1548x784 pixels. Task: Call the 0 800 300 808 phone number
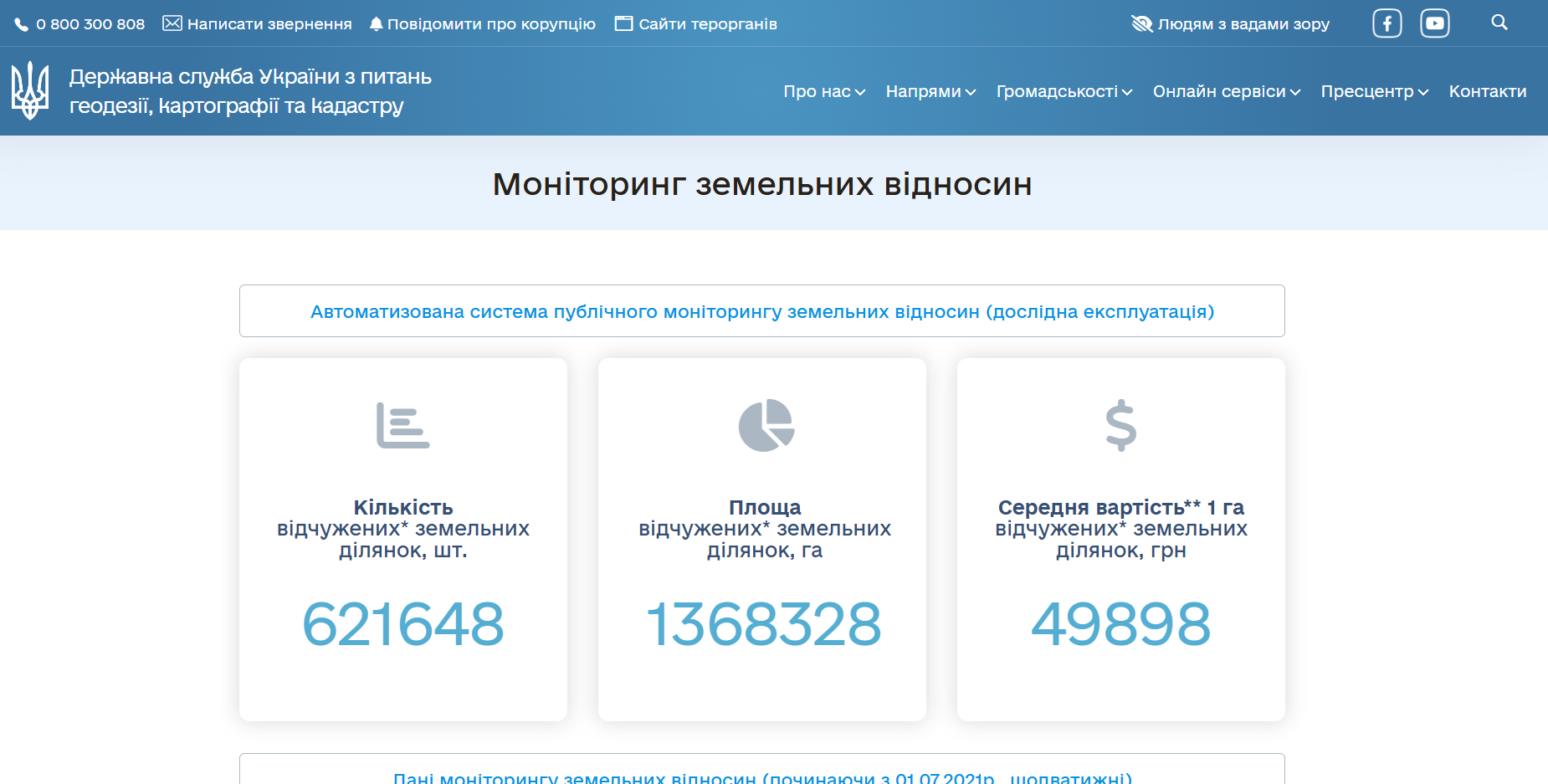click(90, 23)
